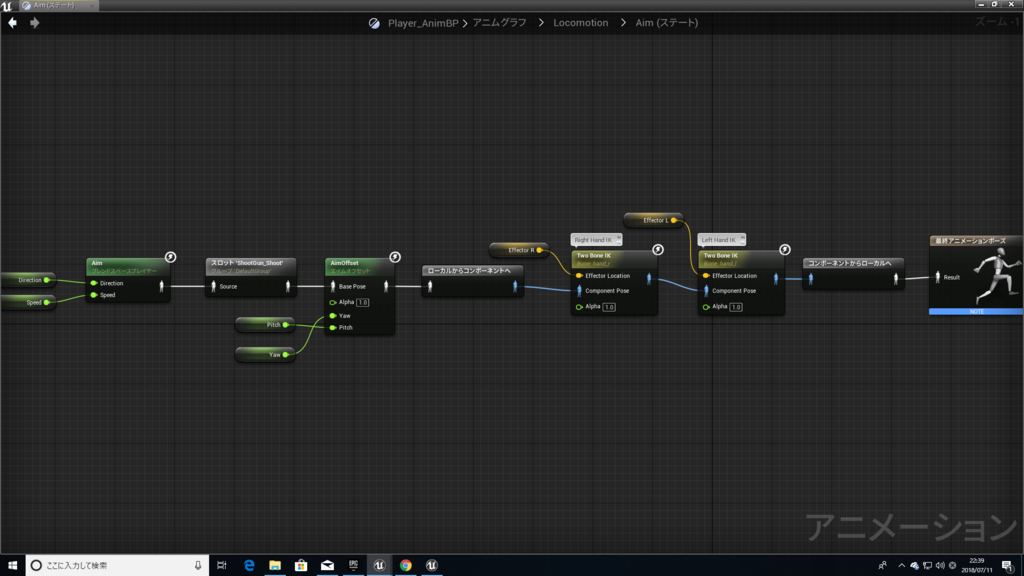Open the Windows Start menu
Viewport: 1024px width, 576px height.
tap(12, 566)
